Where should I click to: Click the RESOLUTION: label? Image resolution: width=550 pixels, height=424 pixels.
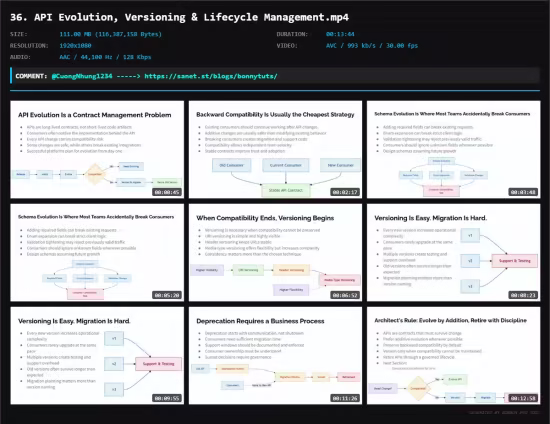(x=29, y=46)
